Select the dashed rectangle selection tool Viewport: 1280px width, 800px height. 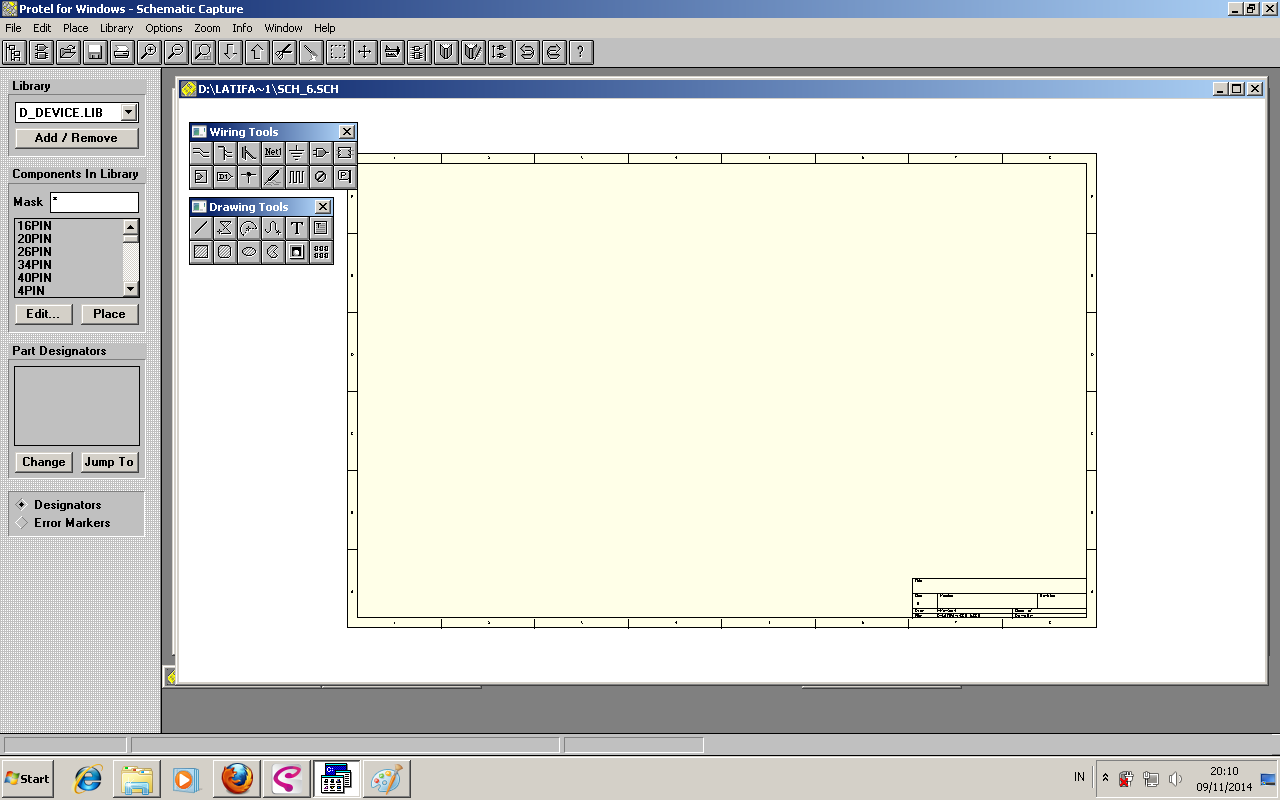[x=338, y=52]
